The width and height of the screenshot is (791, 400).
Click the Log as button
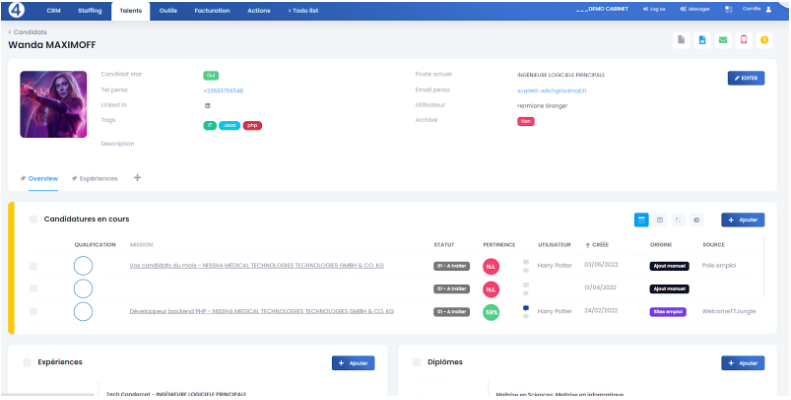654,9
